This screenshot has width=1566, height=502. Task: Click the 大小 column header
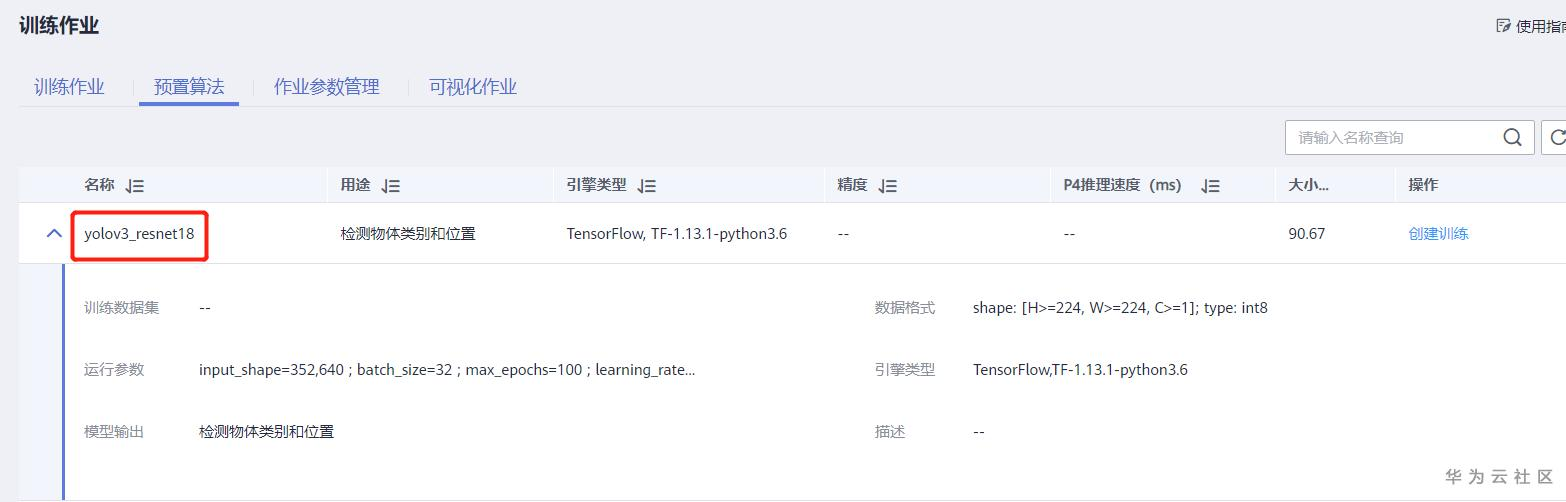(1309, 185)
